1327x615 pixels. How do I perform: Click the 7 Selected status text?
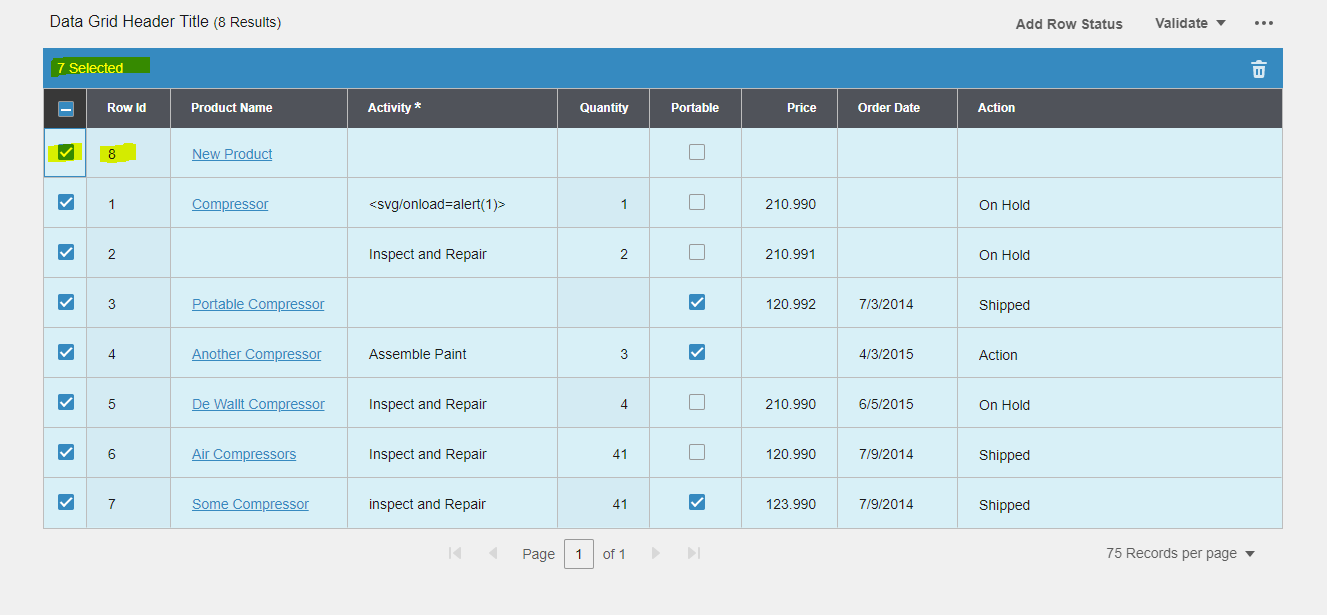[x=90, y=68]
